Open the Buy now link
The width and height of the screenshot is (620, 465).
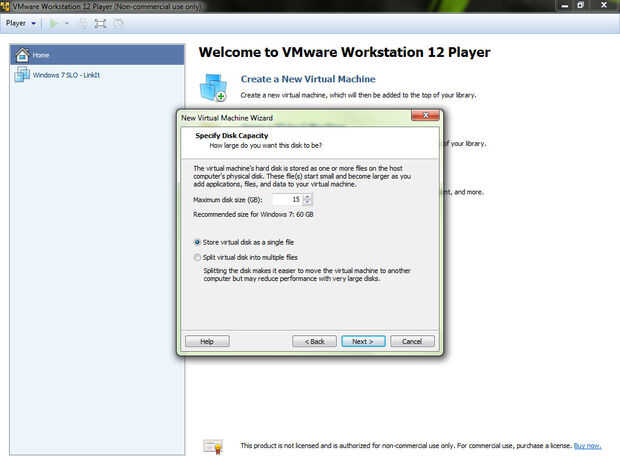point(587,446)
